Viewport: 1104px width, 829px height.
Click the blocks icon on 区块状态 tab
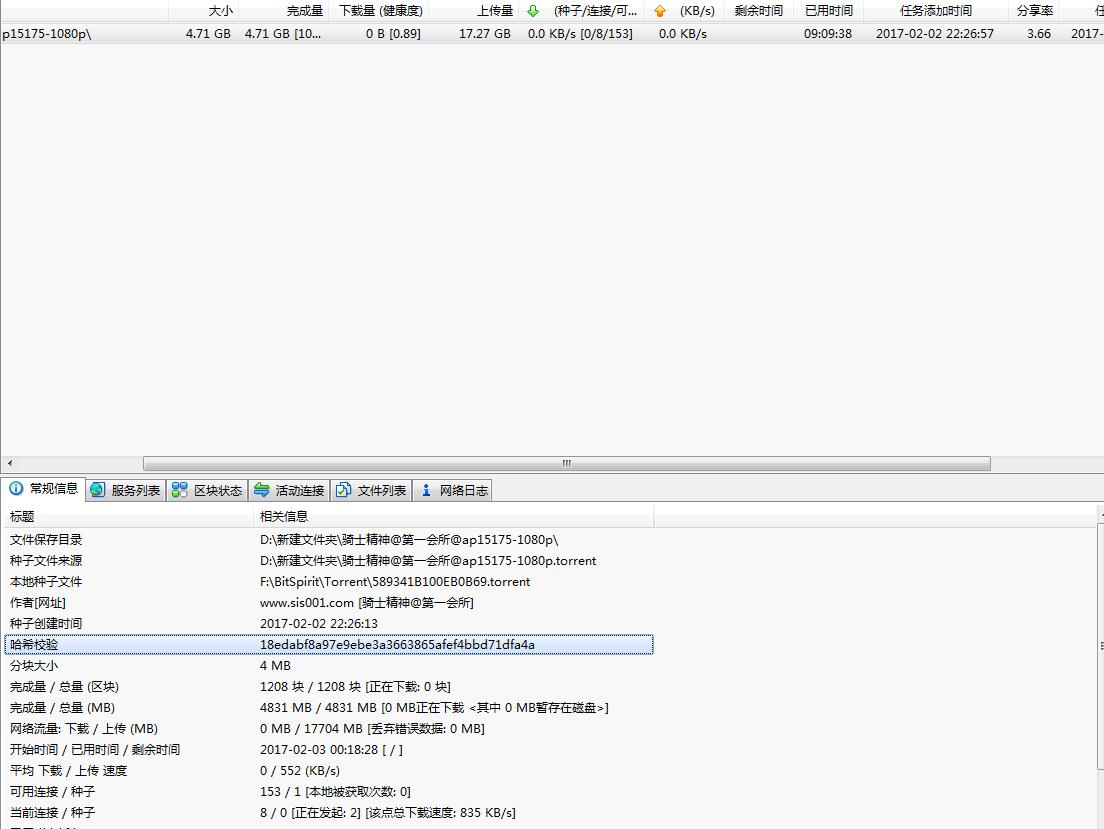[x=179, y=490]
